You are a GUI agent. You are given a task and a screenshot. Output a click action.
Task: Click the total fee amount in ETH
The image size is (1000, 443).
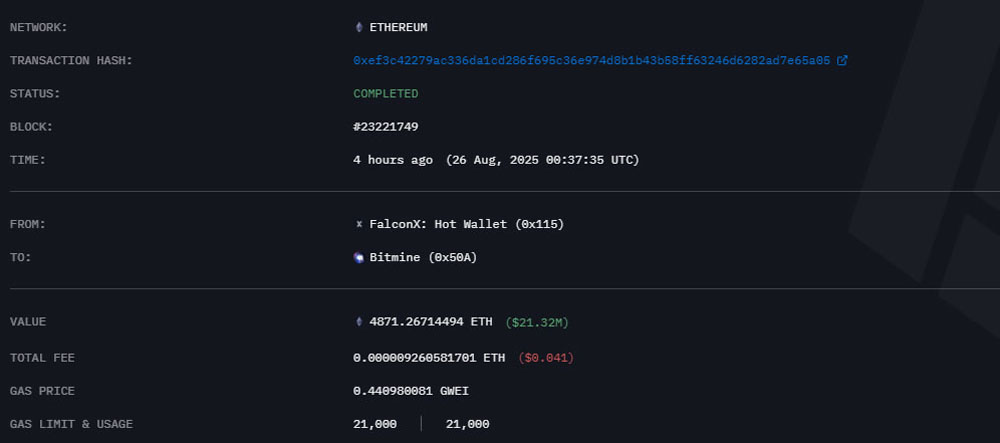(x=429, y=357)
